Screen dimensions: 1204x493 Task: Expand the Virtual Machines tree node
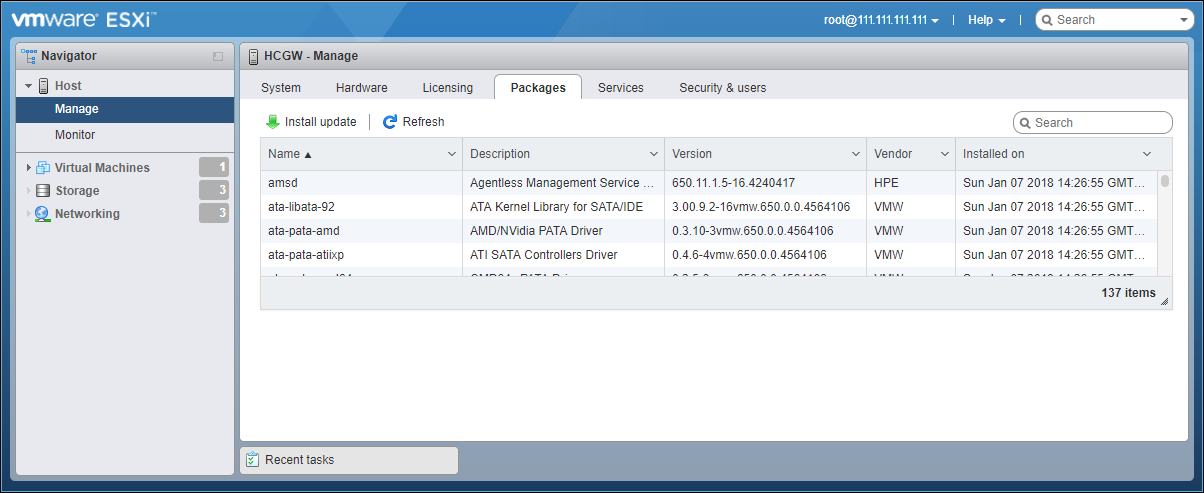coord(29,168)
